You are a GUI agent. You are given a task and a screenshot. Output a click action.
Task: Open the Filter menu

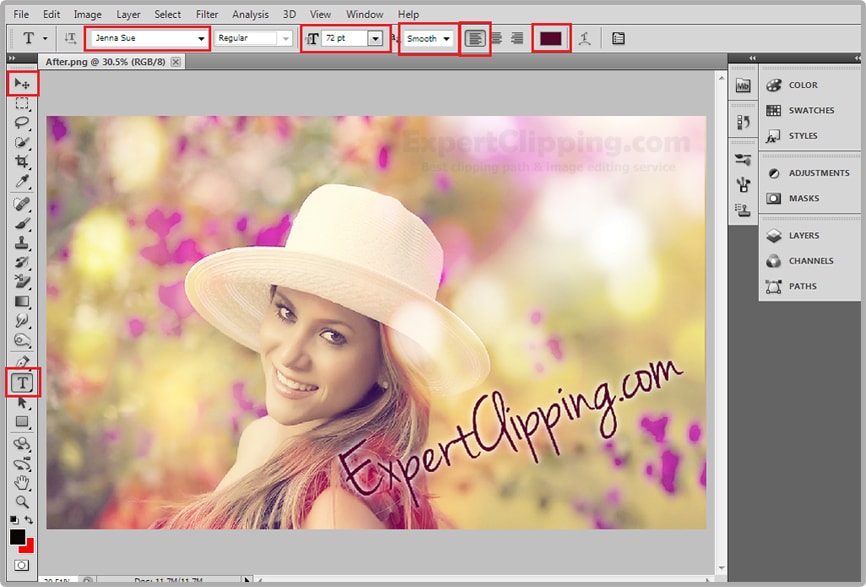207,14
